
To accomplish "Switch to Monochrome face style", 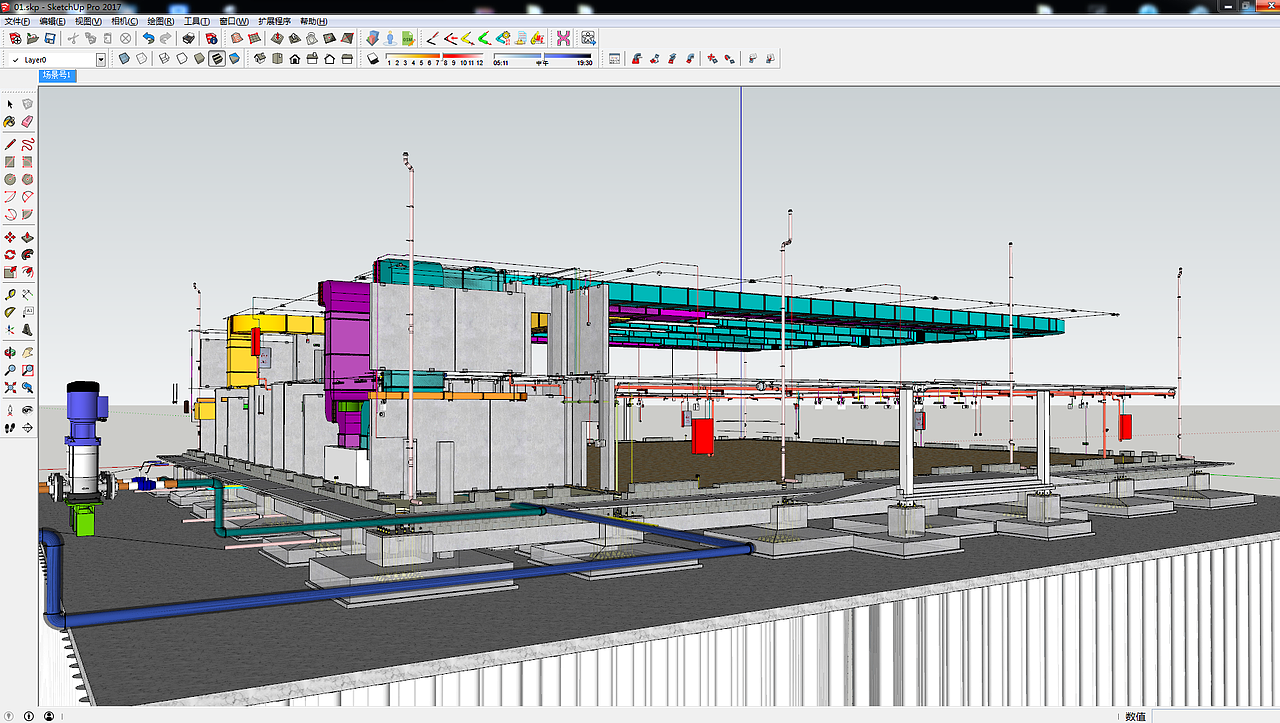I will [x=234, y=59].
